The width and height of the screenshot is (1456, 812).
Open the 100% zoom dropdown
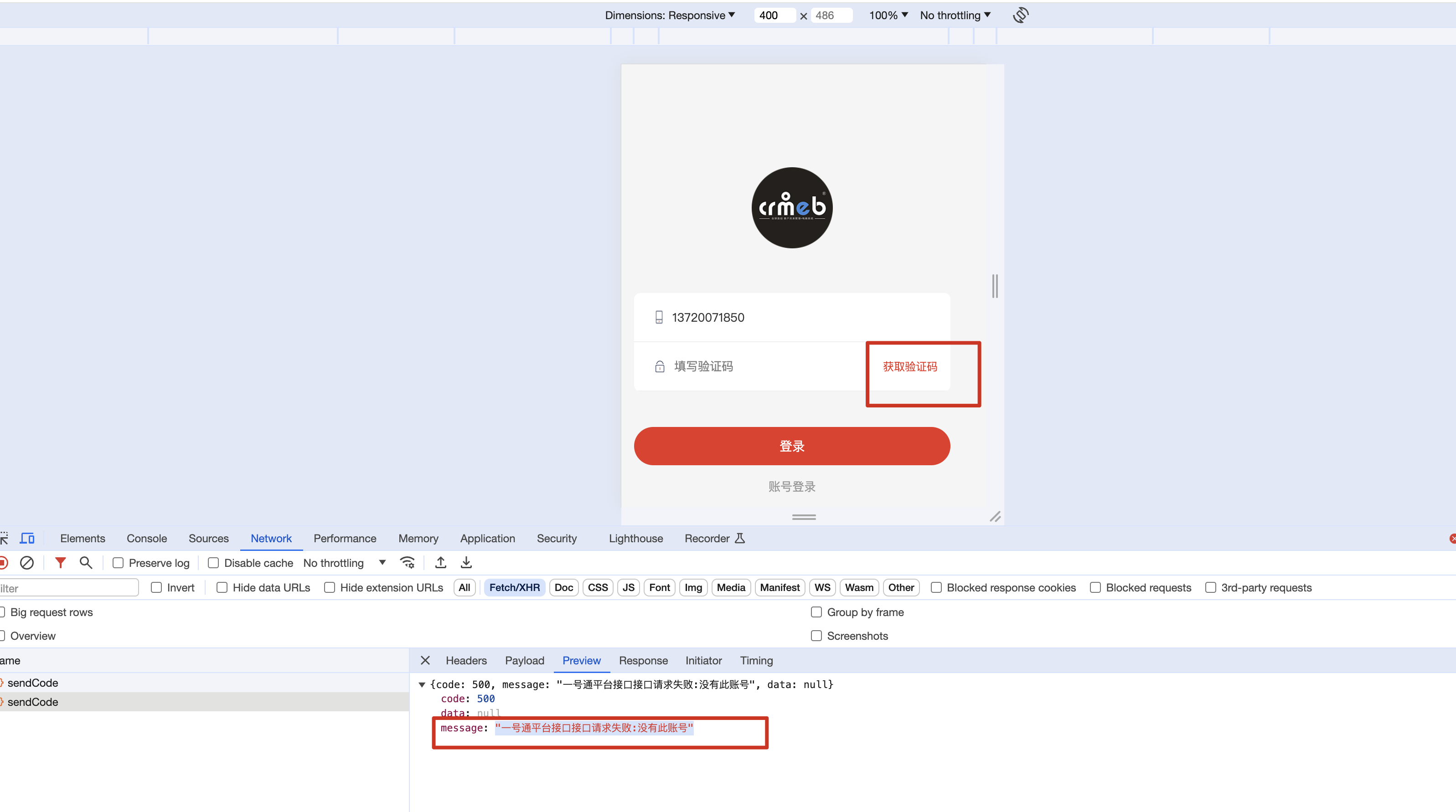[x=888, y=15]
